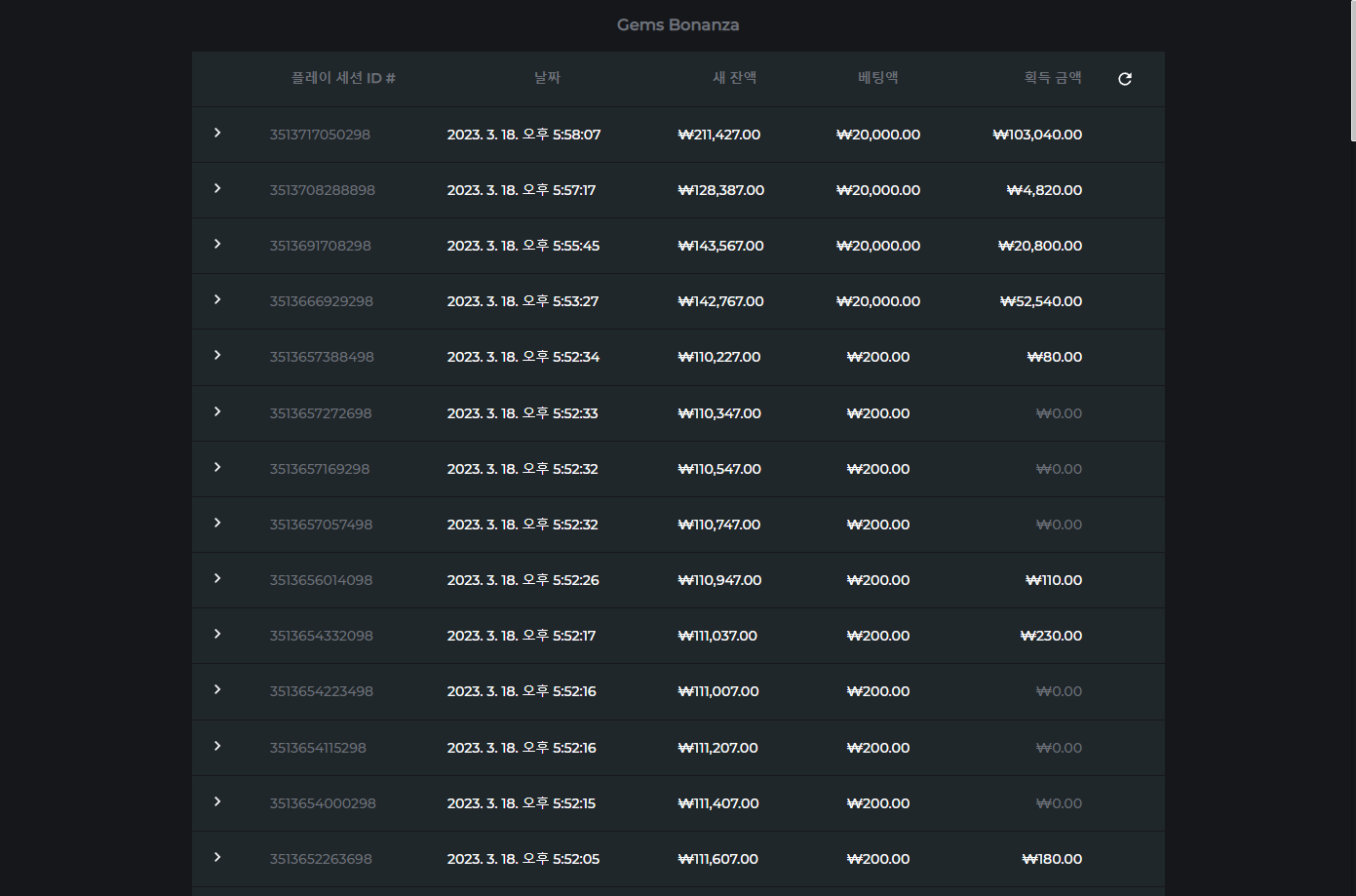The height and width of the screenshot is (896, 1356).
Task: Select session ID text 3513652263698
Action: [x=321, y=859]
